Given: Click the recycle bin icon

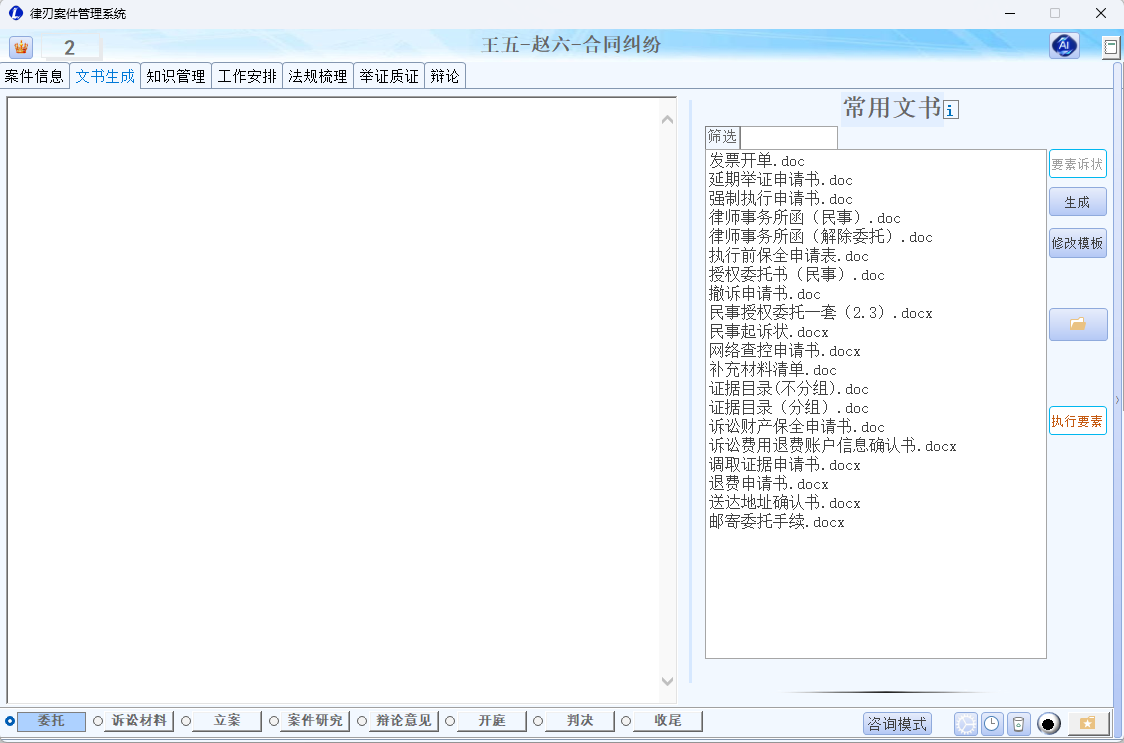Looking at the screenshot, I should [x=1017, y=724].
